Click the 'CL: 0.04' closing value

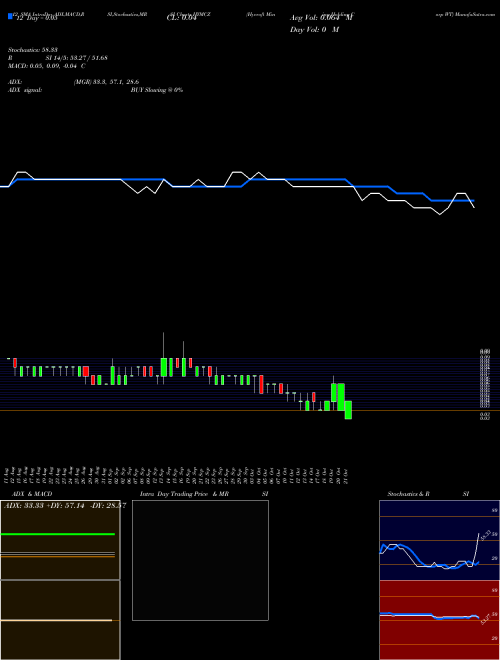pos(181,18)
